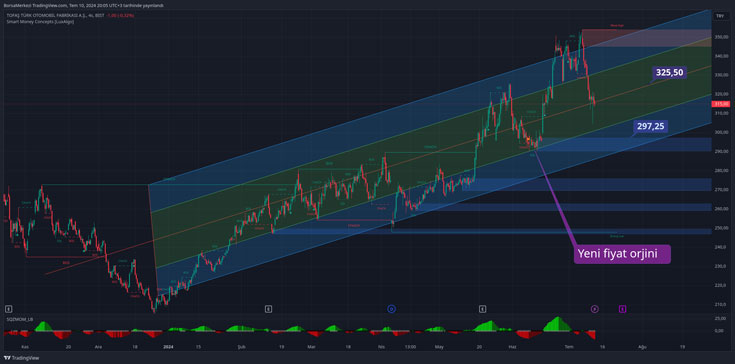Click the earnings E marker below Kas
The image size is (735, 364).
8,309
